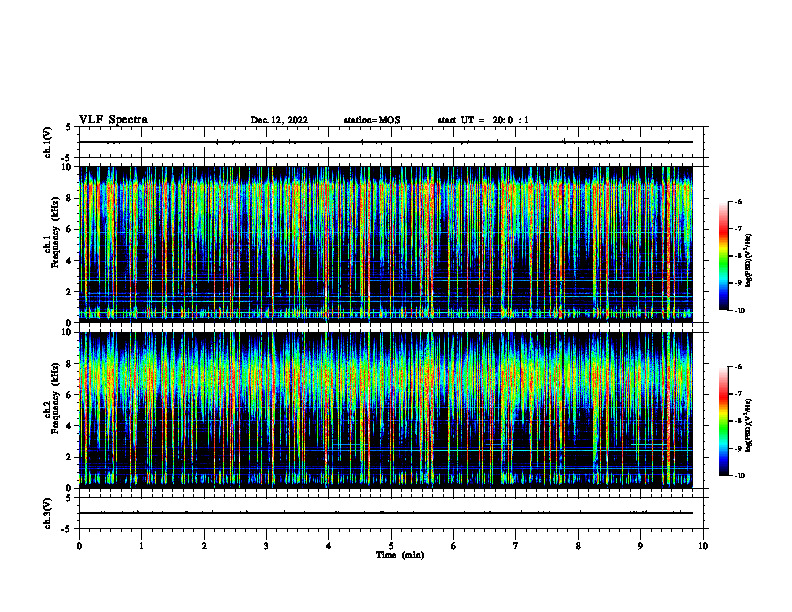Screen dimensions: 792x612
Task: Click the "VLF Spectra" title text
Action: [113, 119]
